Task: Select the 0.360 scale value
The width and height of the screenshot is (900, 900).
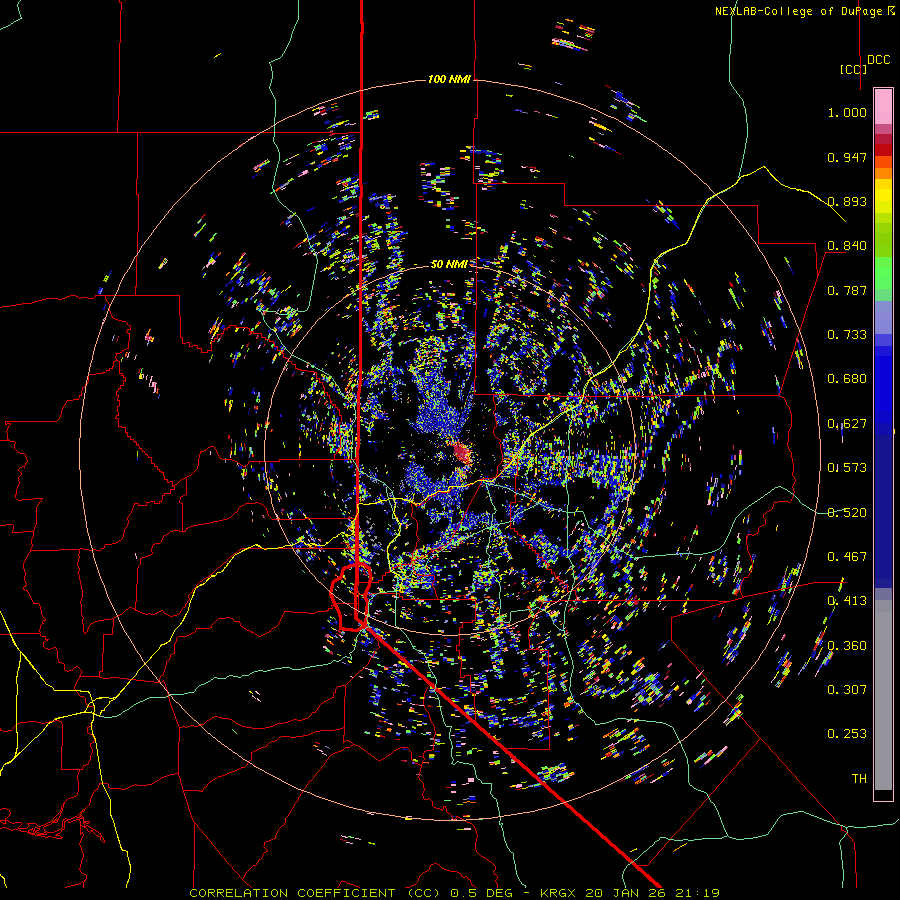Action: click(847, 646)
